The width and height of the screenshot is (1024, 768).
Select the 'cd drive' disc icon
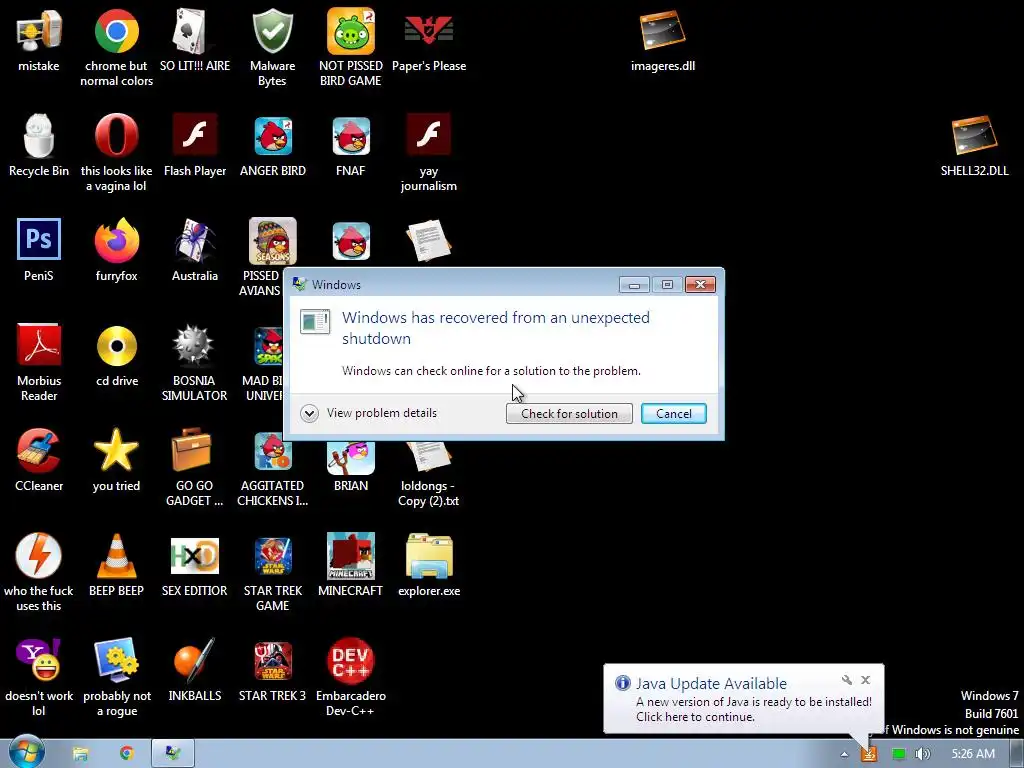(x=116, y=345)
